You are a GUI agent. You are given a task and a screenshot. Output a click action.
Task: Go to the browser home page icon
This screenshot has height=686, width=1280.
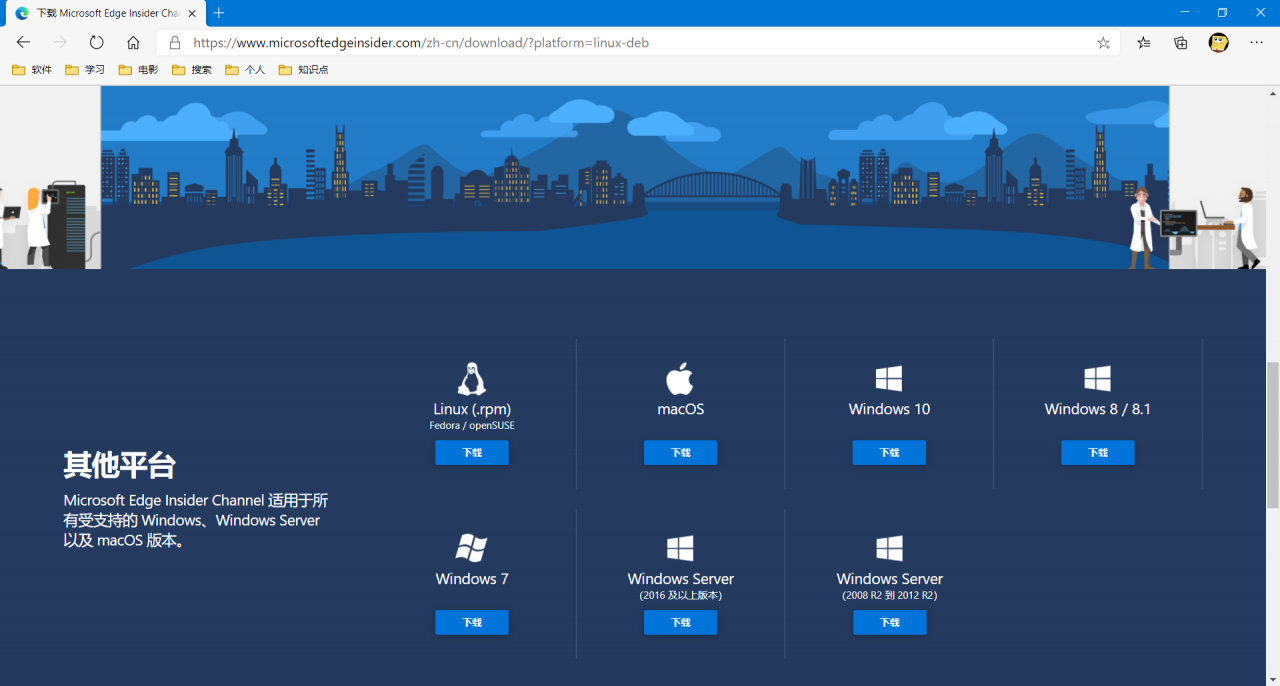point(133,43)
